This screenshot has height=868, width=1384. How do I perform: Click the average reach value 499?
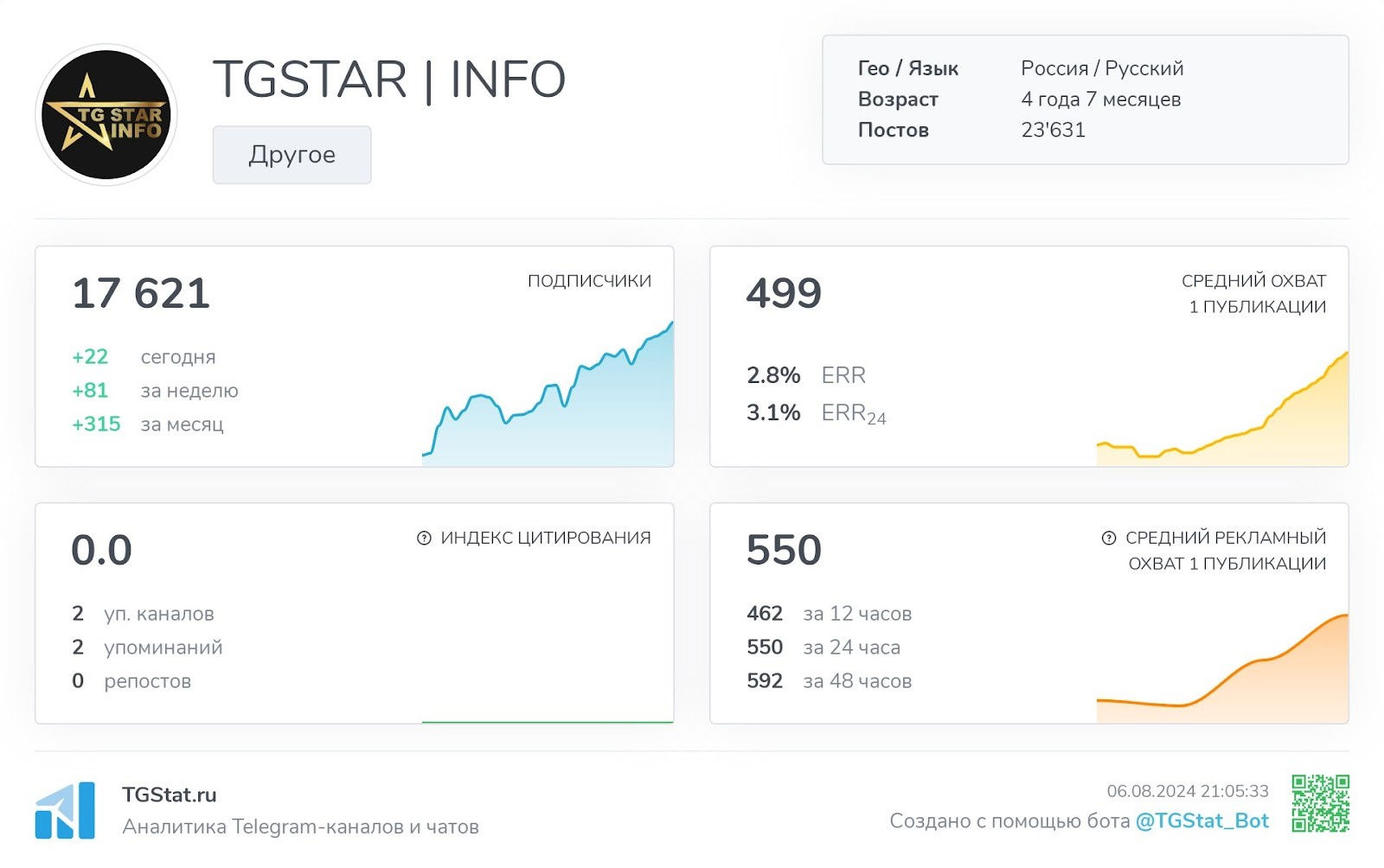pos(784,293)
